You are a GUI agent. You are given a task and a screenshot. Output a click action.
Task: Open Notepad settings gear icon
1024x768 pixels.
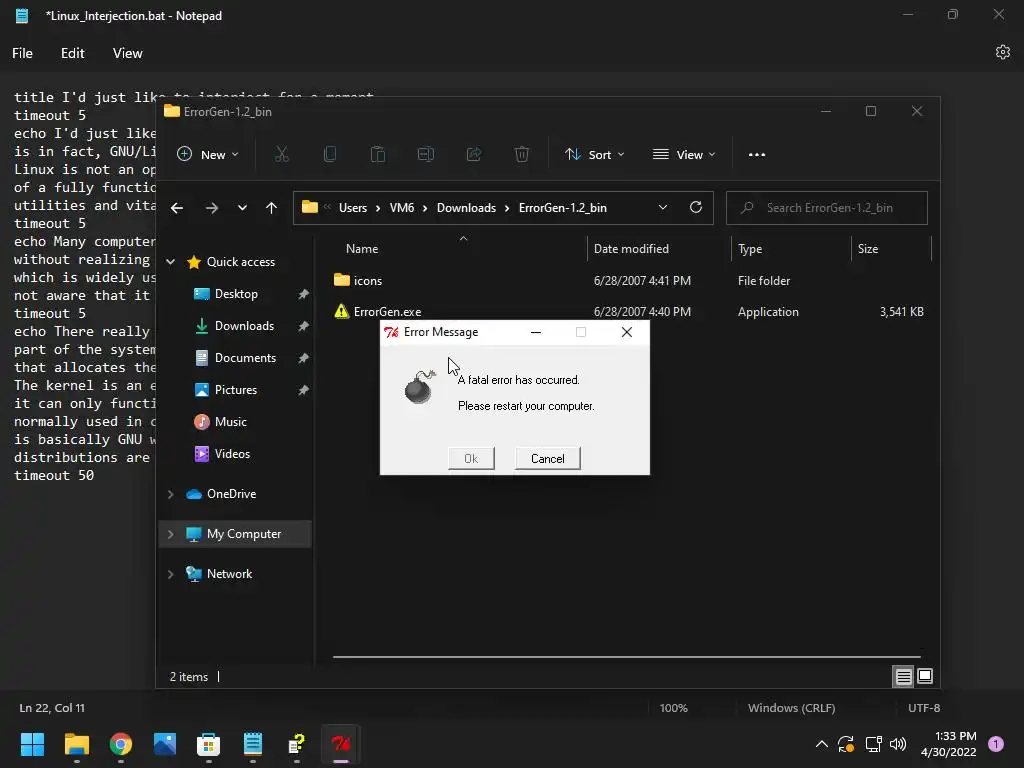click(x=1002, y=52)
